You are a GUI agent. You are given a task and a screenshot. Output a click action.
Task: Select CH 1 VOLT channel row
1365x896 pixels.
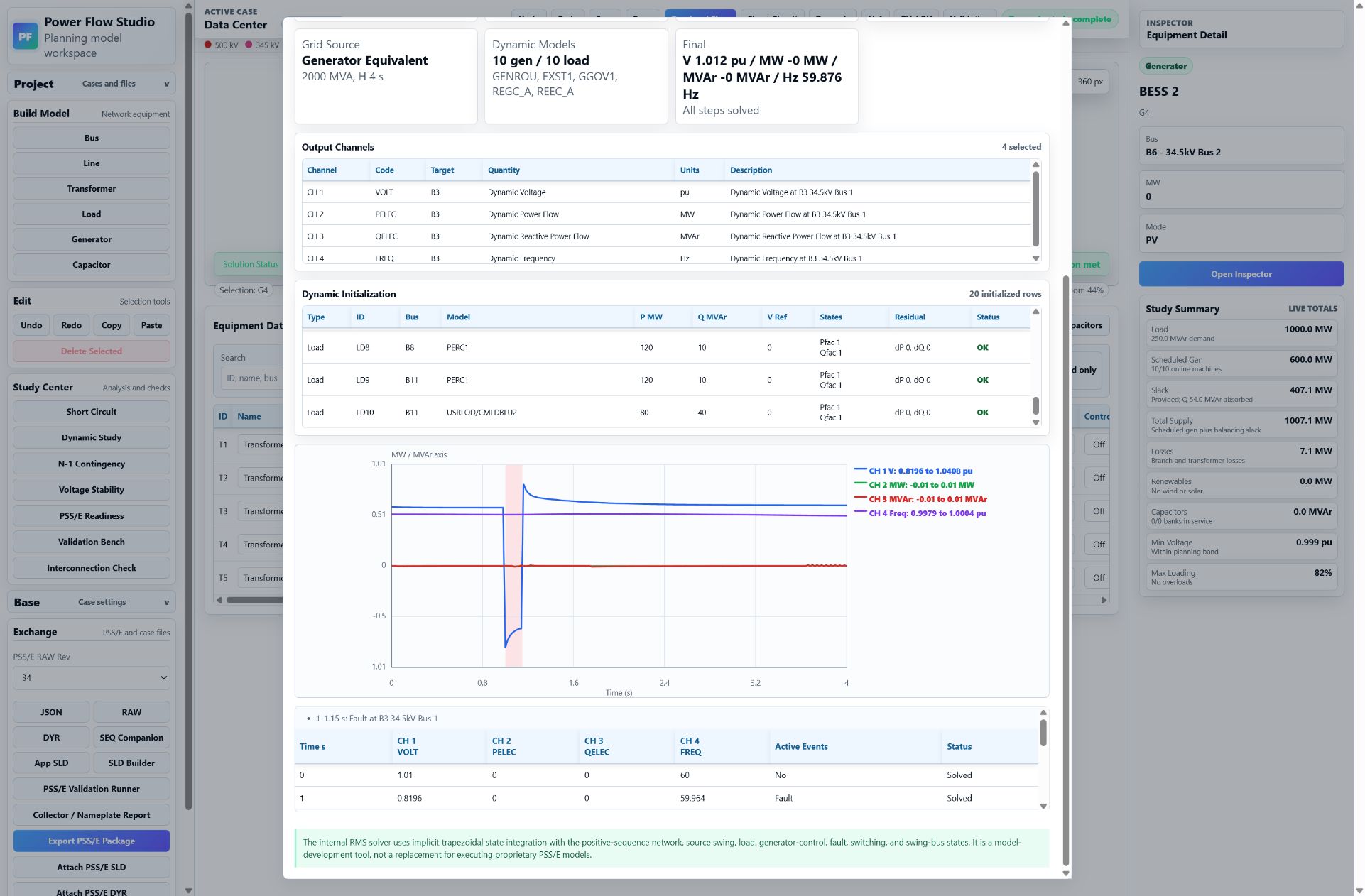click(x=666, y=192)
